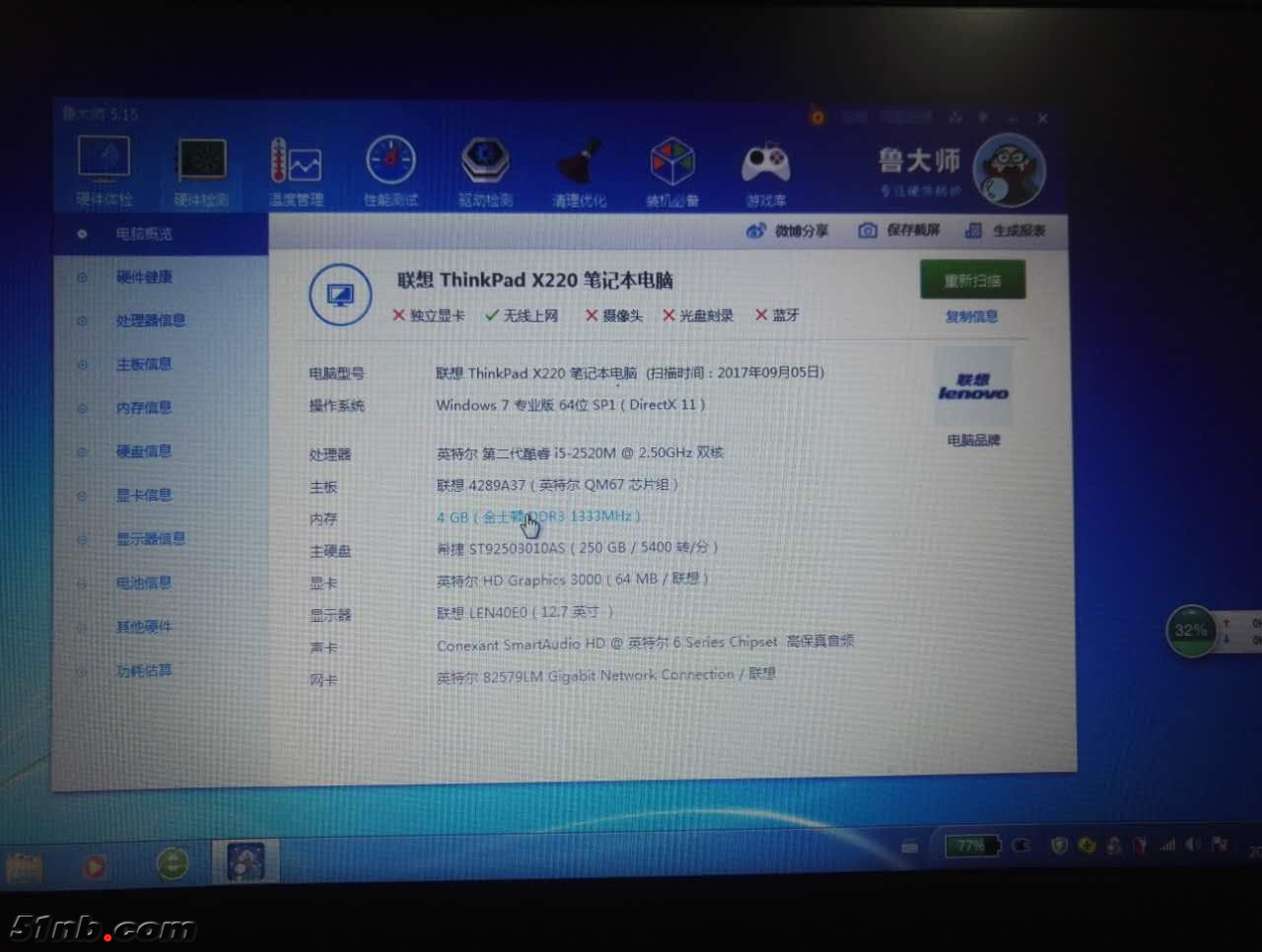This screenshot has height=952, width=1262.
Task: Click the 蓝牙 status indicator
Action: tap(777, 315)
